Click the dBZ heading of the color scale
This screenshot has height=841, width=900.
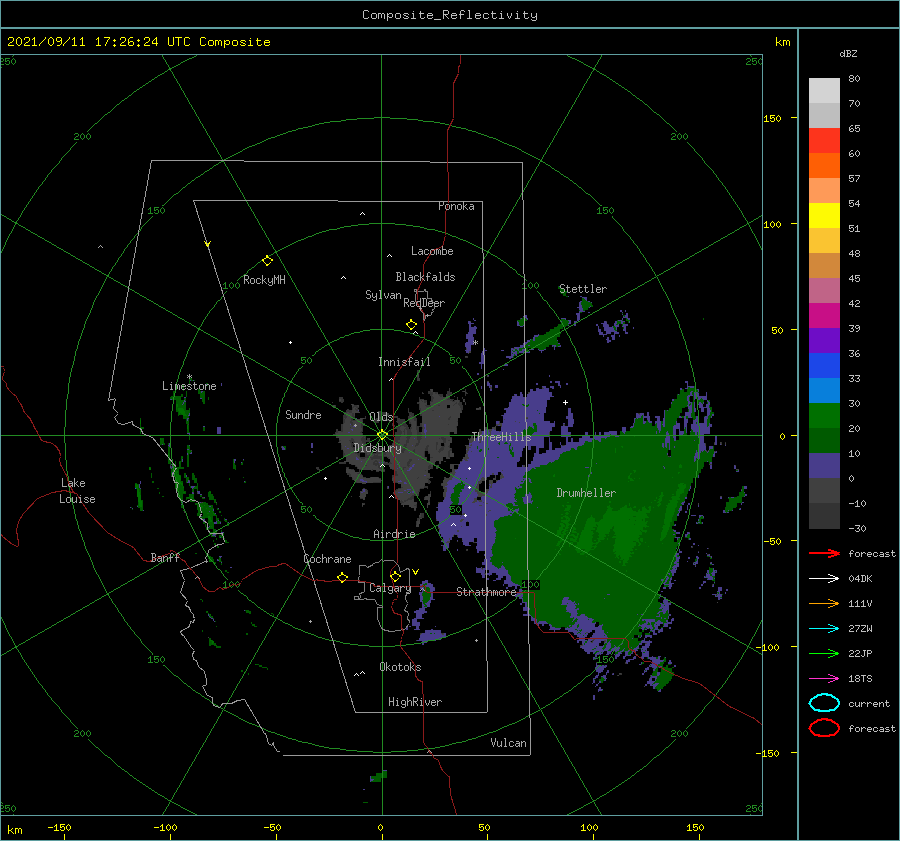click(848, 53)
